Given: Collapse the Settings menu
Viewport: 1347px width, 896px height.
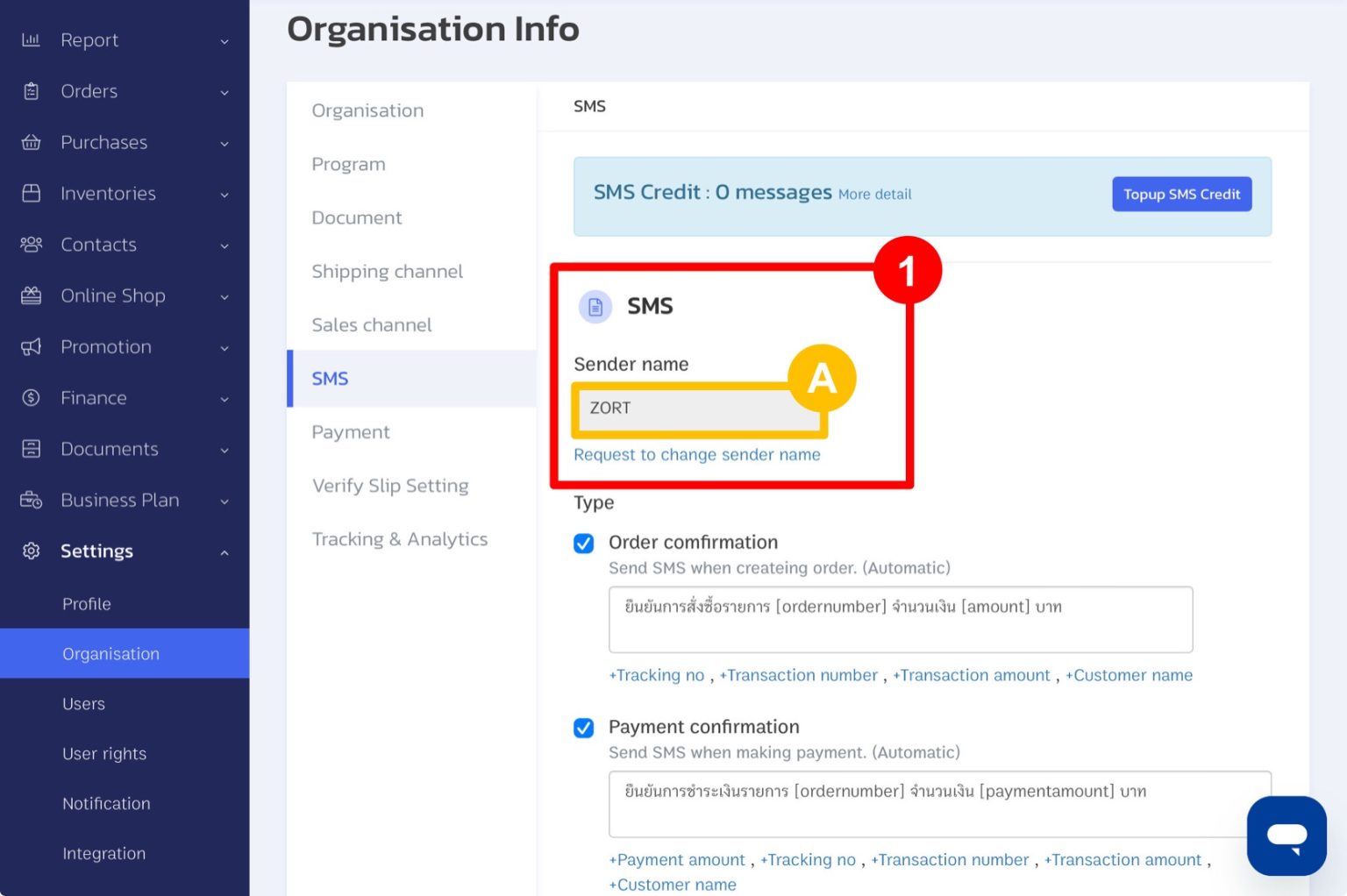Looking at the screenshot, I should pyautogui.click(x=224, y=552).
